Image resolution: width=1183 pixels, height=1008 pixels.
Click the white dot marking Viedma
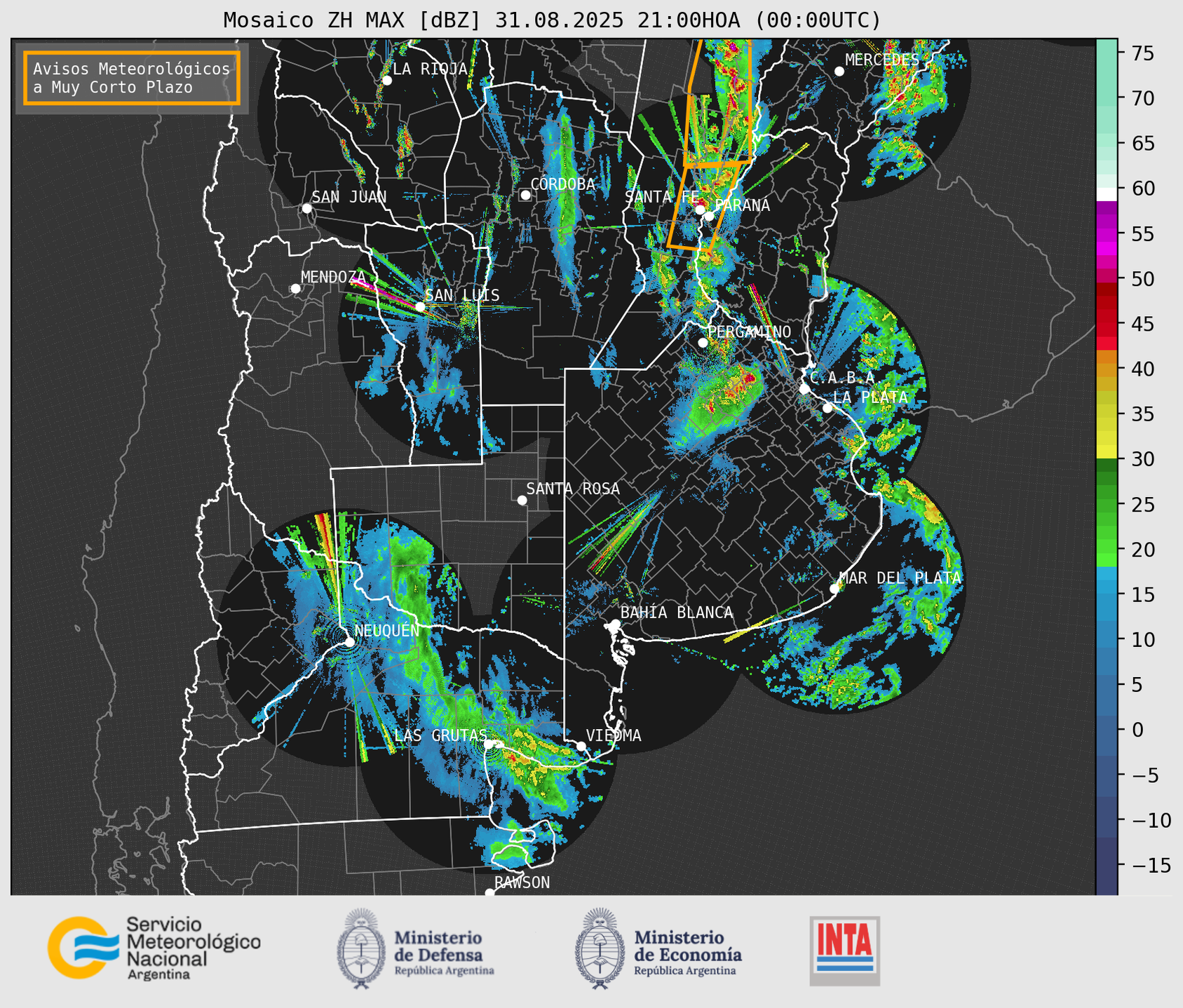coord(581,746)
